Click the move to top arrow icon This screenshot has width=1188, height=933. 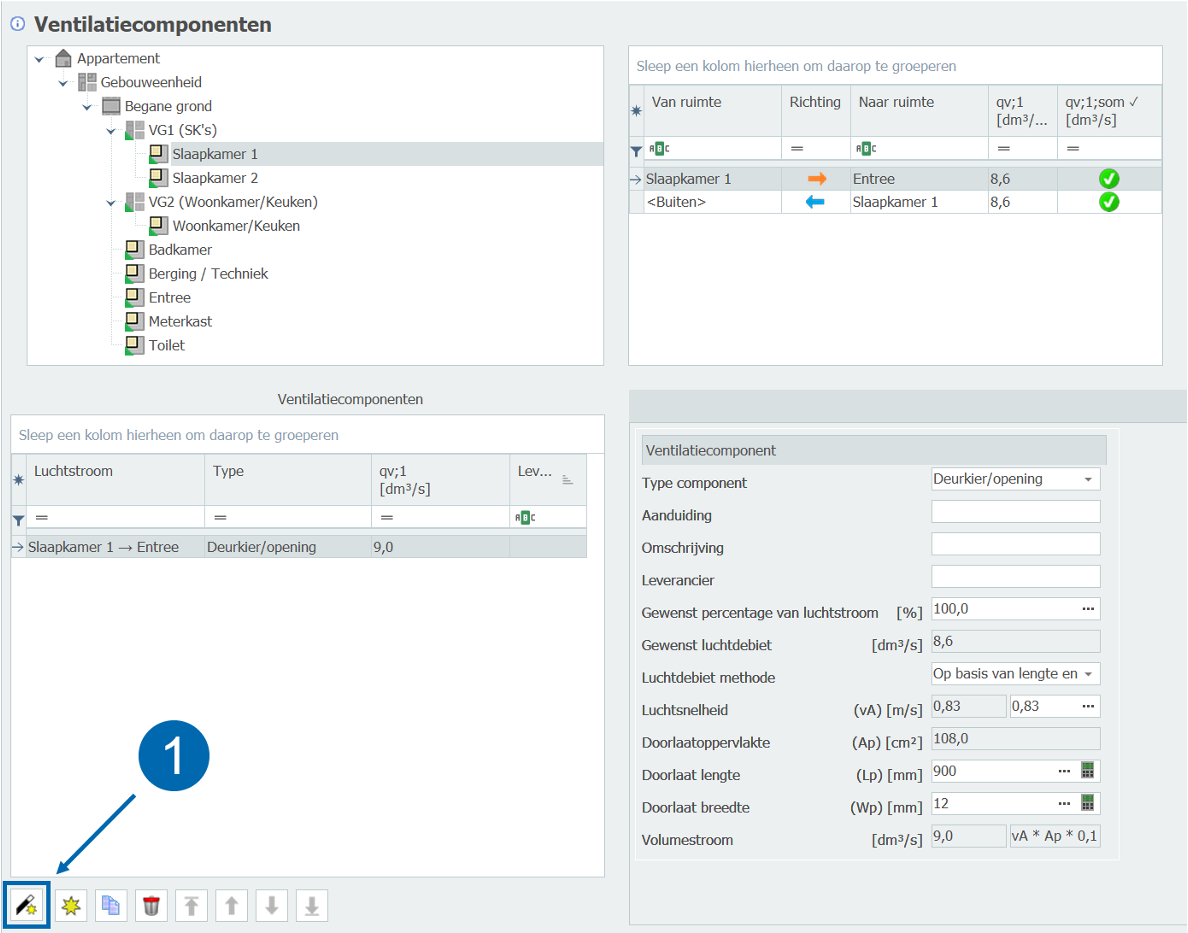pos(191,906)
